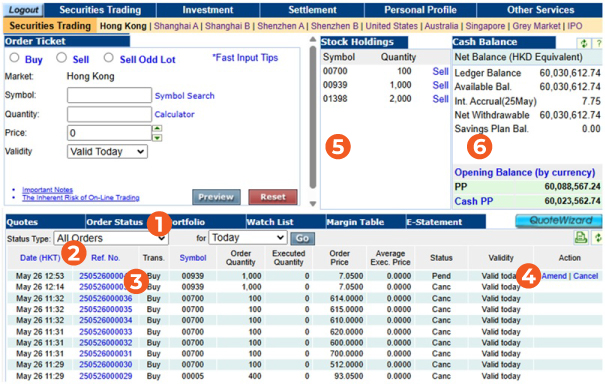Open the Grey Market section
605x388 pixels.
[x=536, y=26]
